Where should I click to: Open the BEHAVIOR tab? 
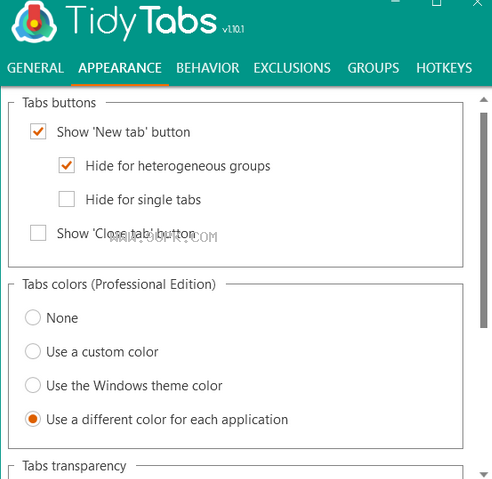[208, 68]
